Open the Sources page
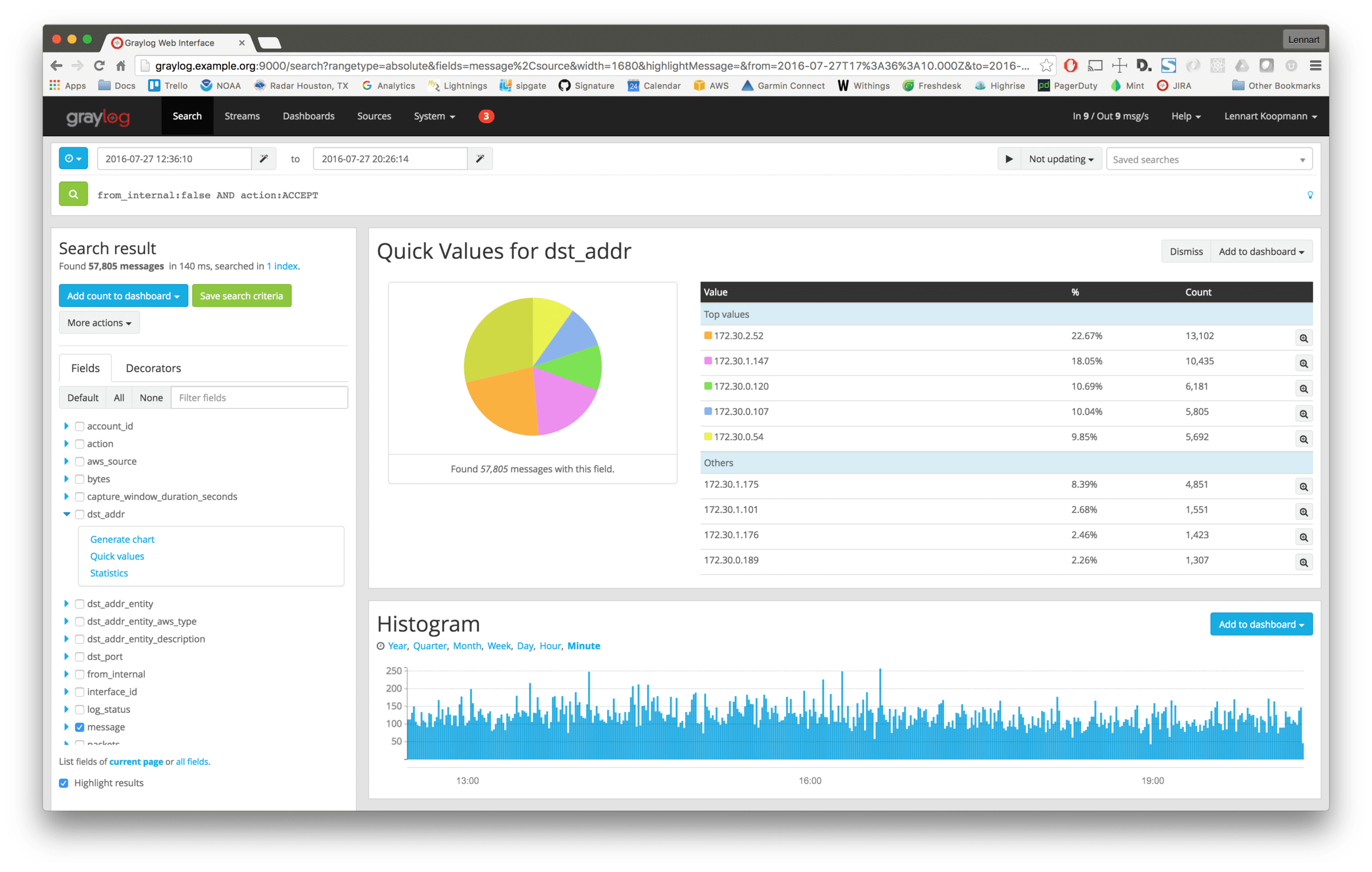 tap(374, 116)
